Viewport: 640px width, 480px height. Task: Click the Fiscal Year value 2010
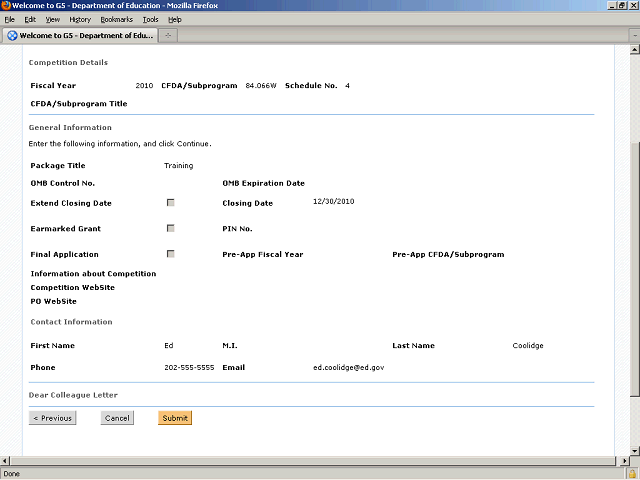pyautogui.click(x=144, y=86)
